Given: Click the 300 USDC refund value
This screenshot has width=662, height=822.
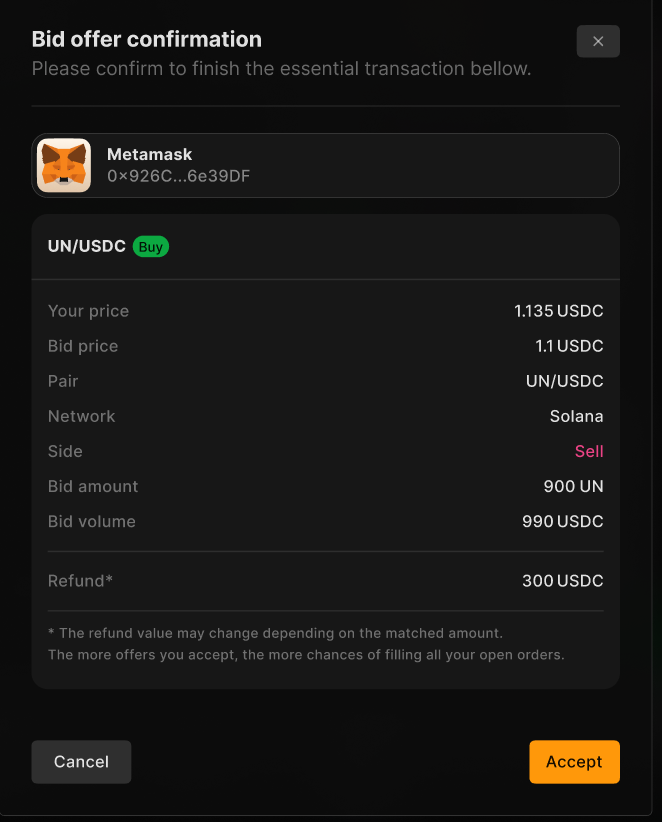Looking at the screenshot, I should pos(562,581).
